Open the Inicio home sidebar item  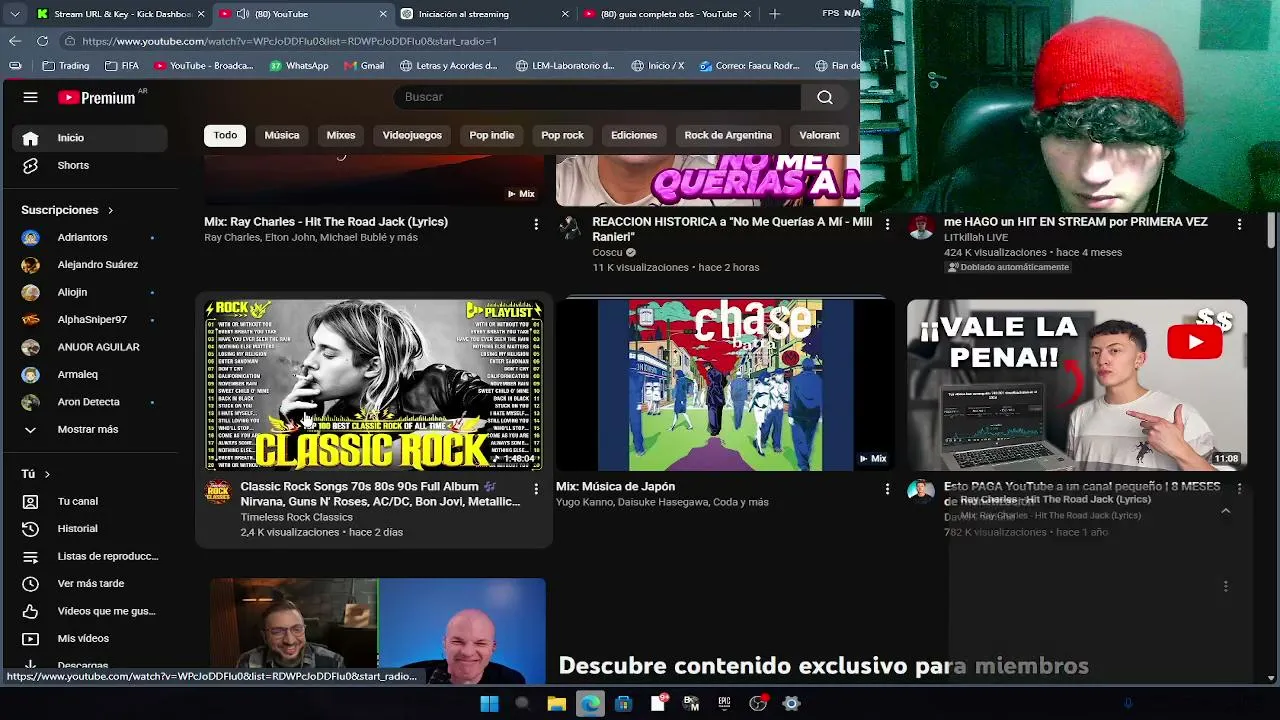coord(90,138)
